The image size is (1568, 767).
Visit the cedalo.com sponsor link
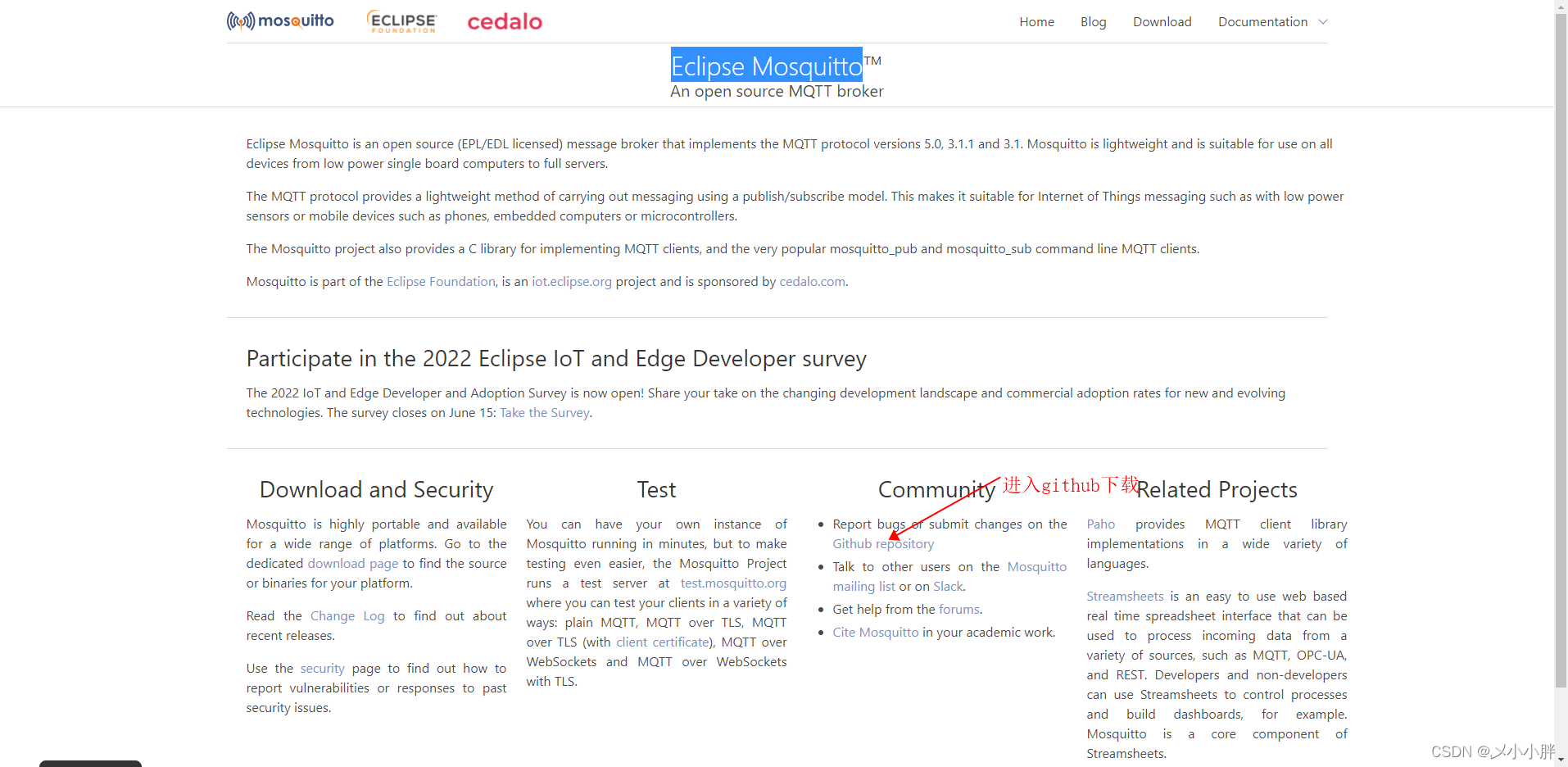[812, 281]
